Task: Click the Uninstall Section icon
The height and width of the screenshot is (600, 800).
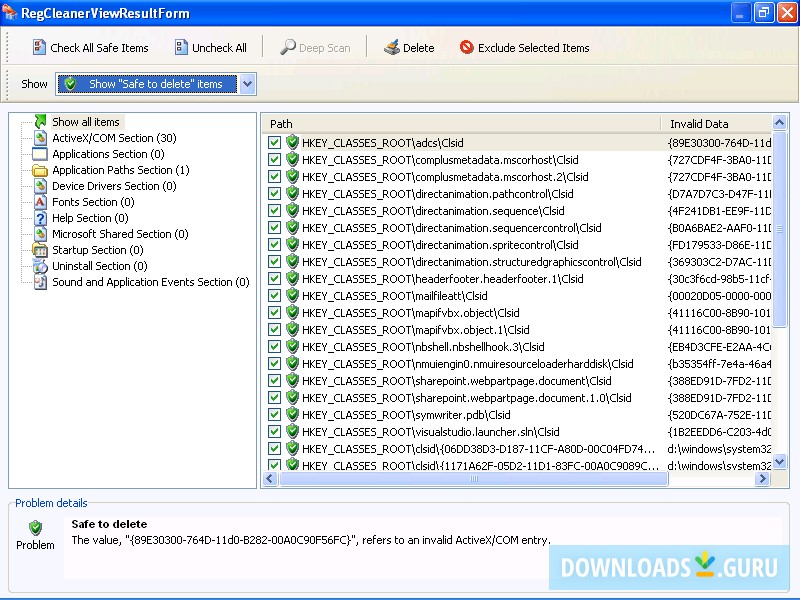Action: [x=40, y=266]
